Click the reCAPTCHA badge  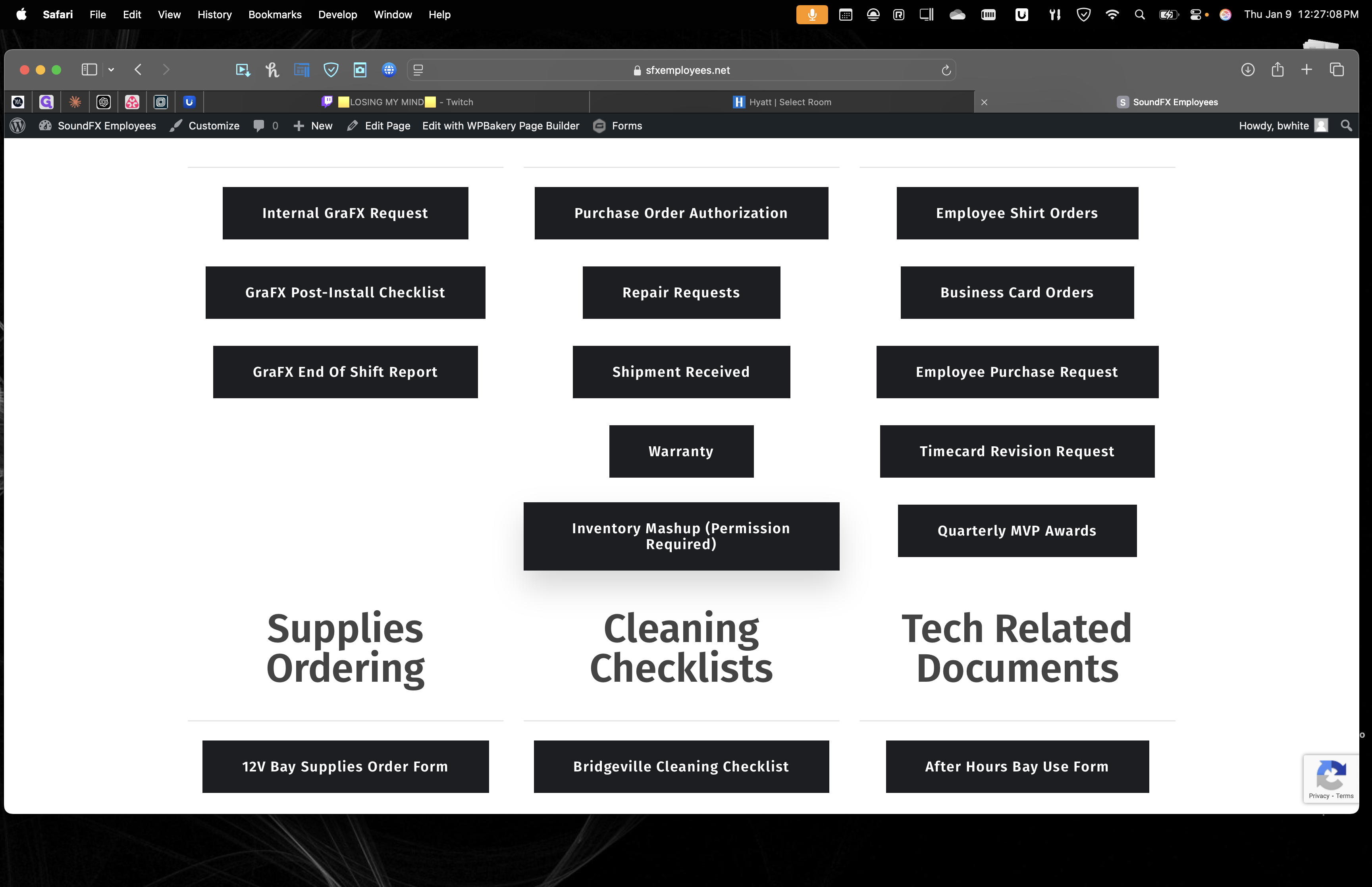tap(1331, 779)
